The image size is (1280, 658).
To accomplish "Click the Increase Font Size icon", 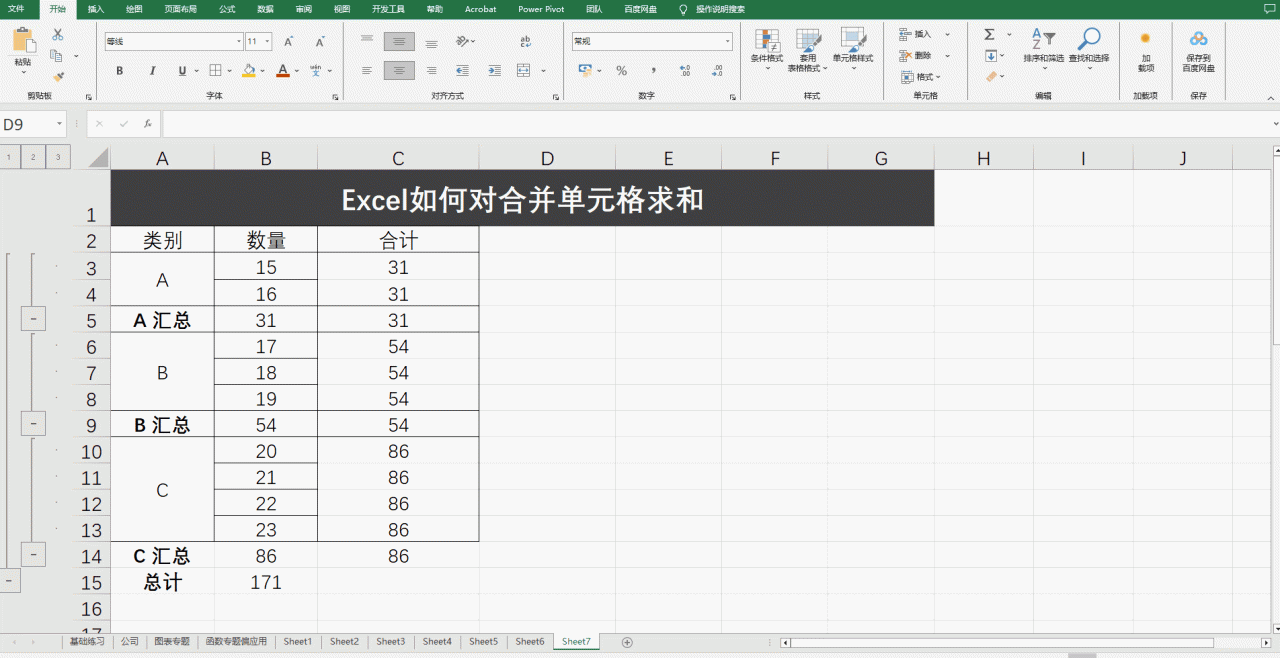I will pyautogui.click(x=289, y=42).
